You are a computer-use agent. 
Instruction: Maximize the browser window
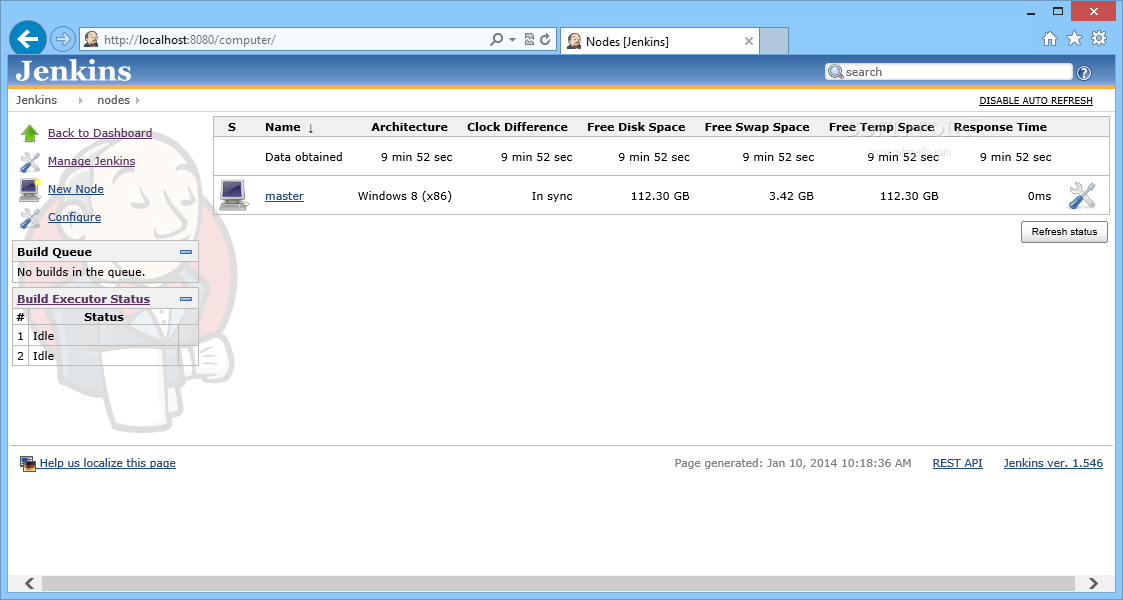[x=1058, y=11]
